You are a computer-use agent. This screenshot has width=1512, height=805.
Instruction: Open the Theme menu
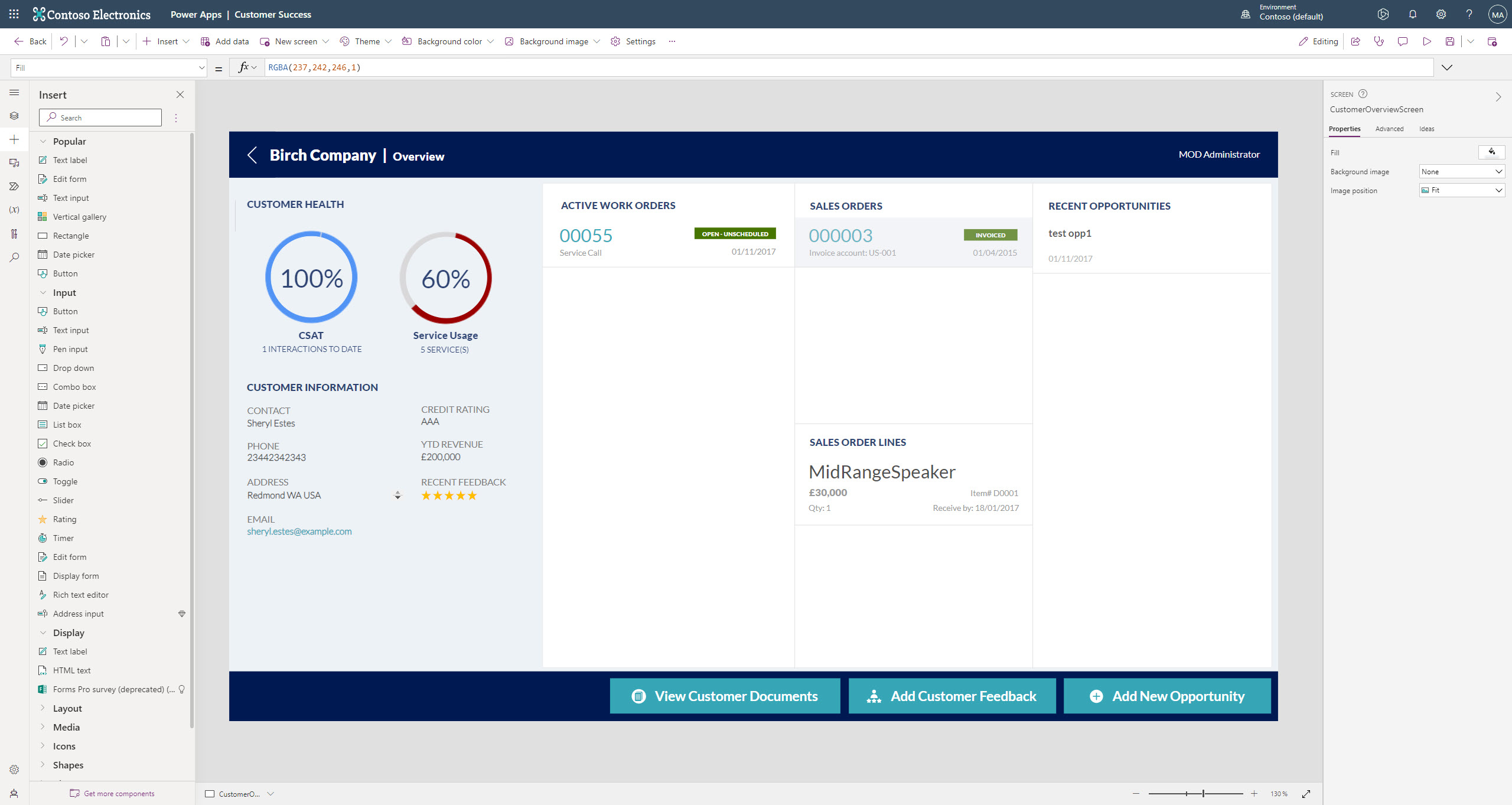point(366,41)
